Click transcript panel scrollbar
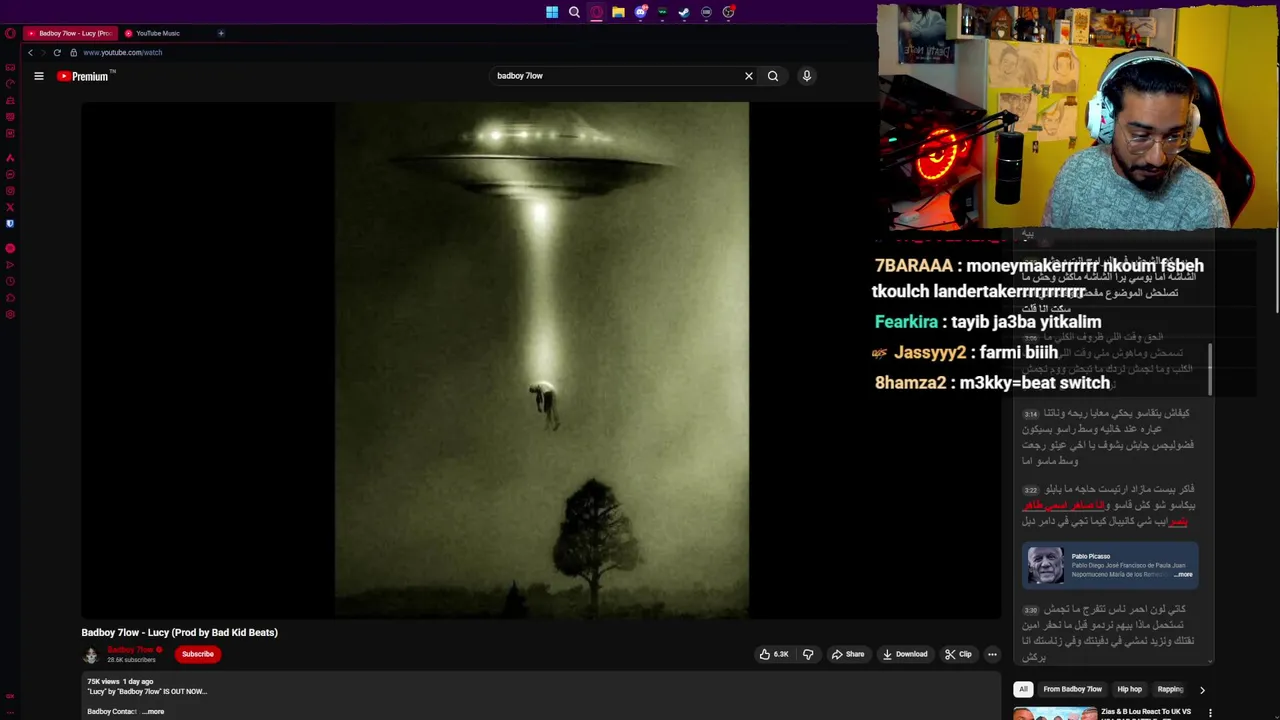 click(x=1210, y=369)
